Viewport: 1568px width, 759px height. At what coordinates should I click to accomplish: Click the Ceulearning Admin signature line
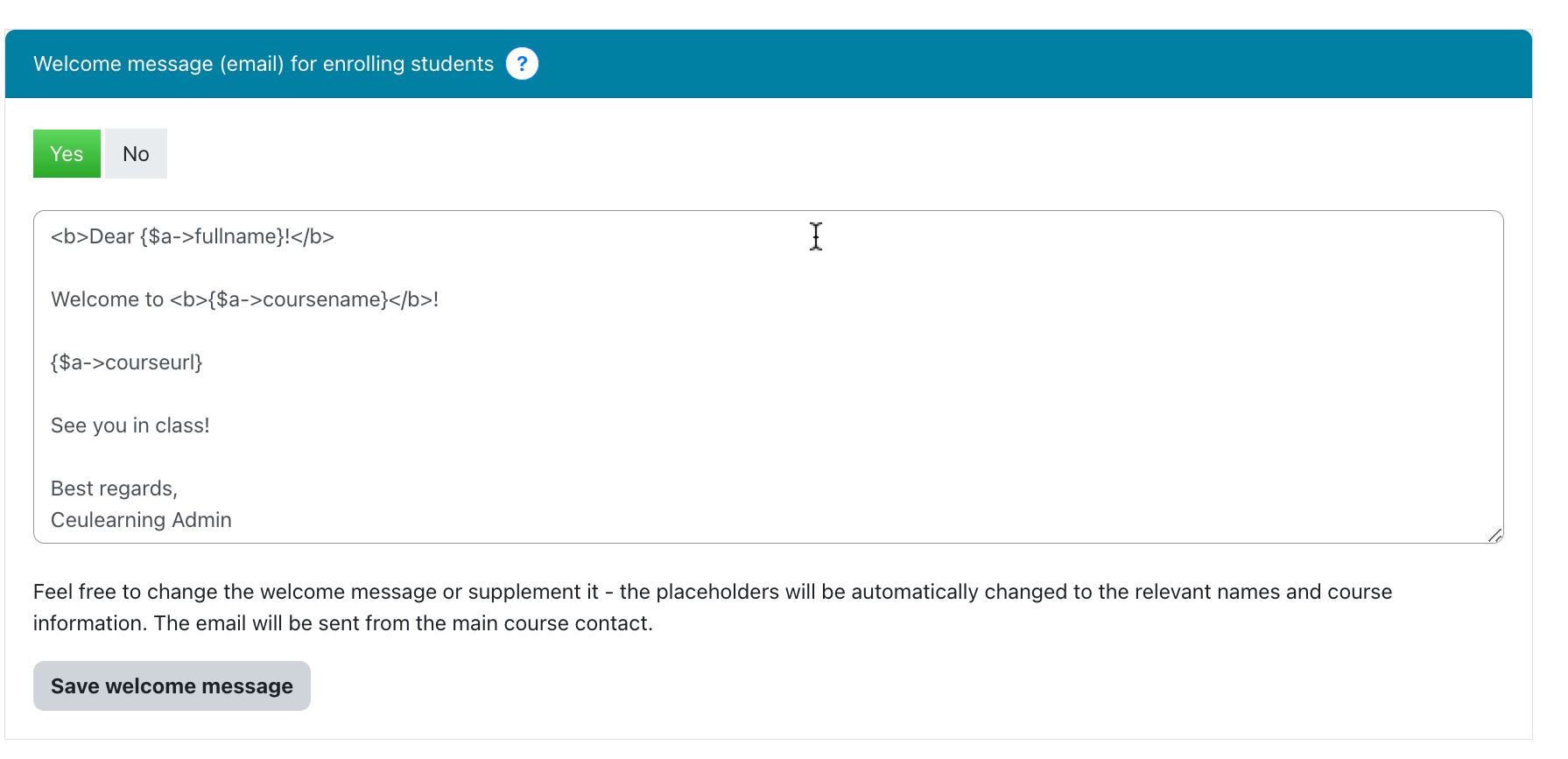pyautogui.click(x=141, y=520)
